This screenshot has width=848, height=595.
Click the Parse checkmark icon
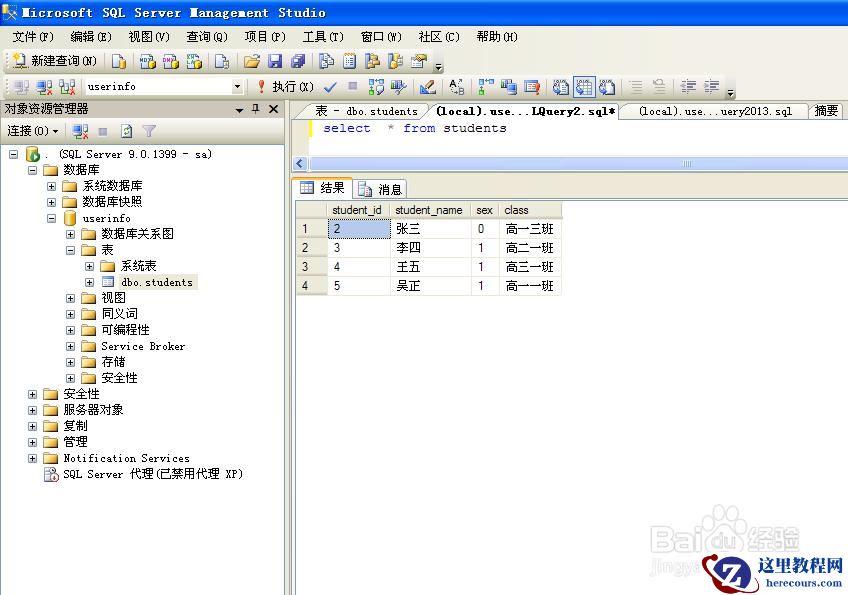[330, 87]
